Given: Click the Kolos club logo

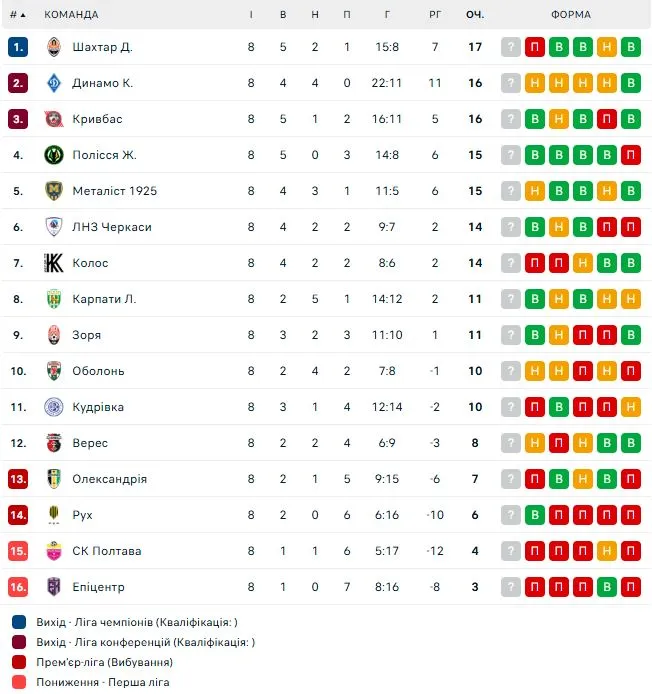Looking at the screenshot, I should point(54,263).
